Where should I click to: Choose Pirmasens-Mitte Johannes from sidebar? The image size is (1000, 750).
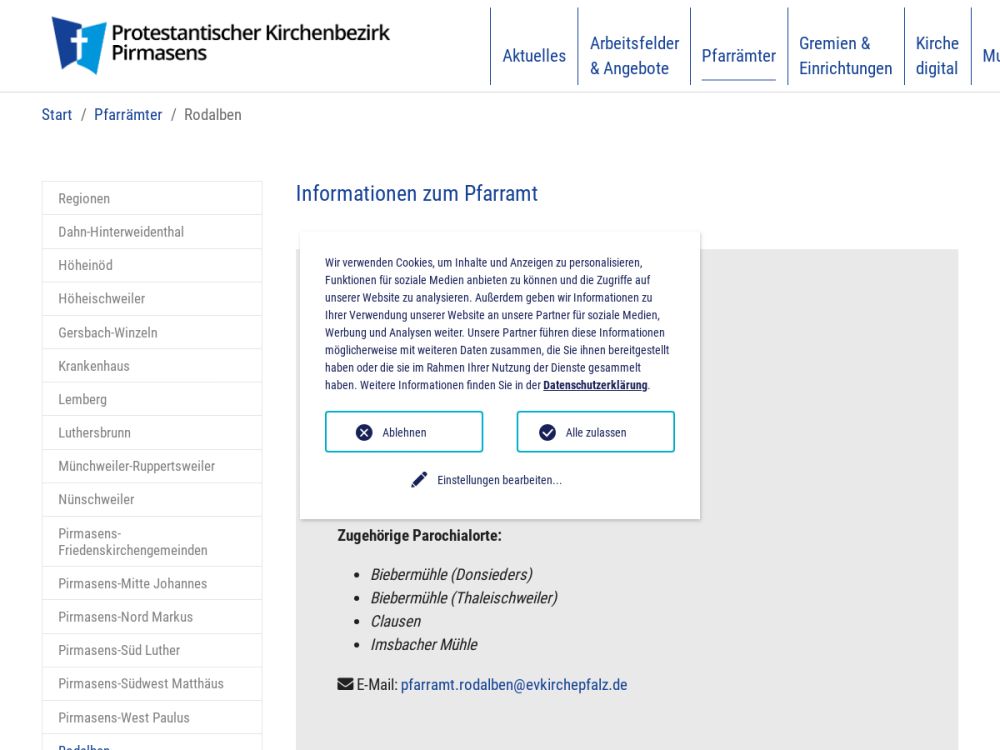(132, 583)
